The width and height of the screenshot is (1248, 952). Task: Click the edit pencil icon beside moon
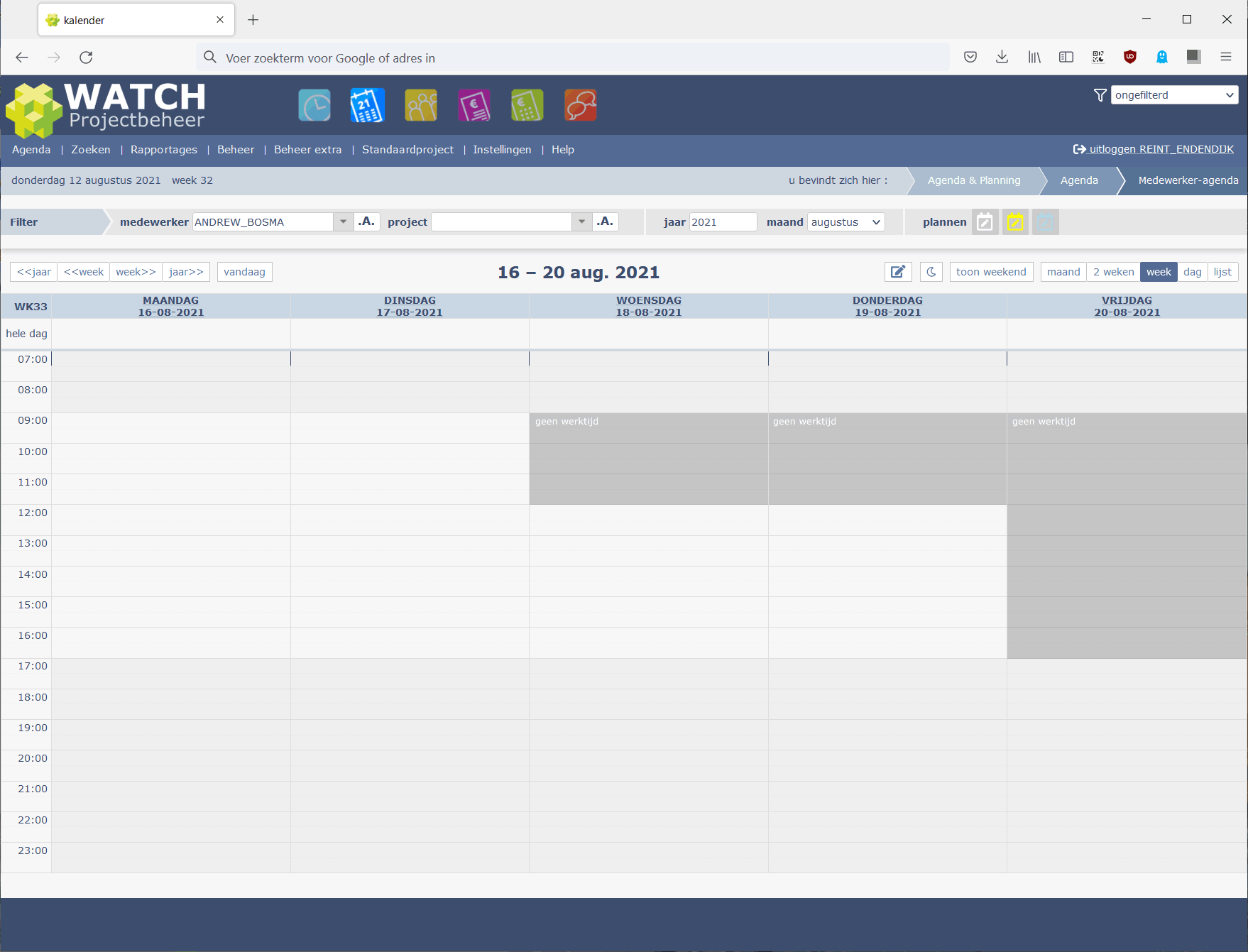point(898,272)
